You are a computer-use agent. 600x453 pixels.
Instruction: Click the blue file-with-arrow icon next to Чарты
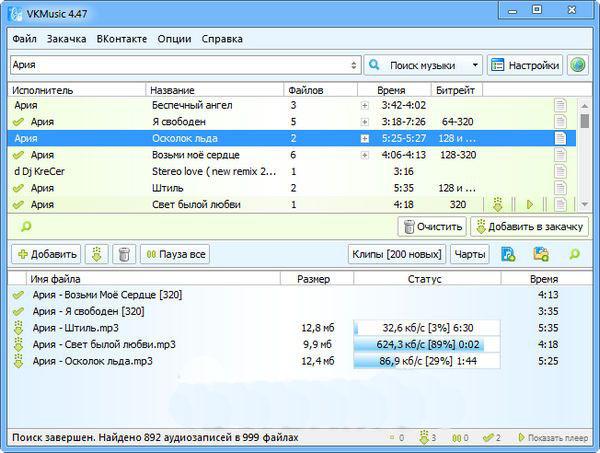(508, 254)
